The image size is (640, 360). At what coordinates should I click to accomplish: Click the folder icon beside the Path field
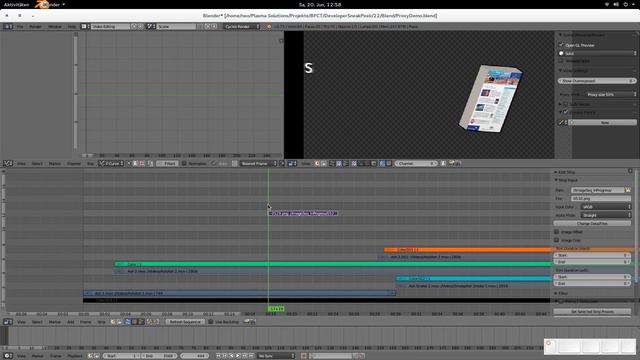click(x=628, y=190)
